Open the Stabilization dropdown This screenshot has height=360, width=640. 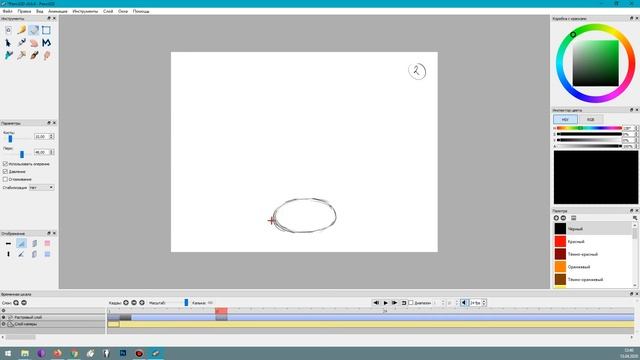[x=42, y=187]
